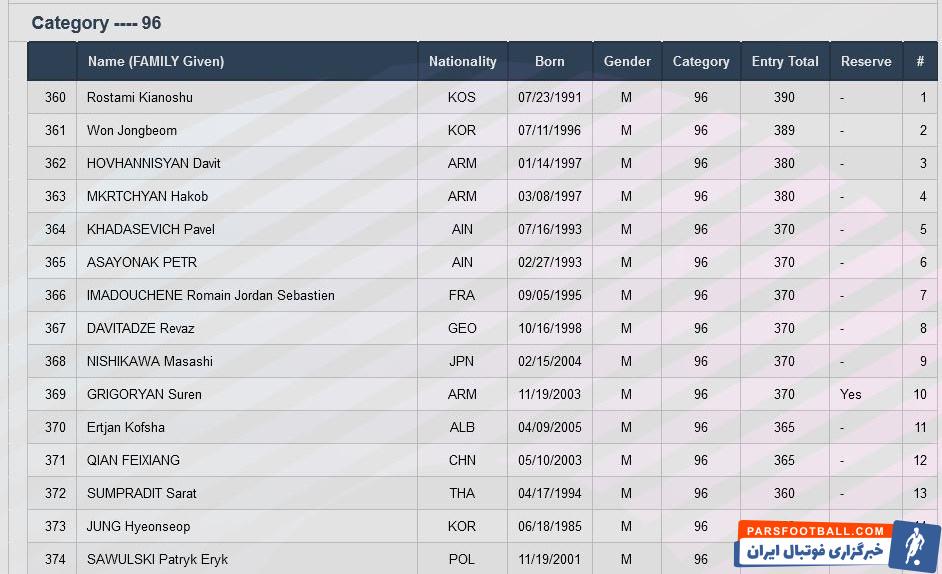
Task: Click the ParsFootball logo watermark
Action: coord(837,544)
